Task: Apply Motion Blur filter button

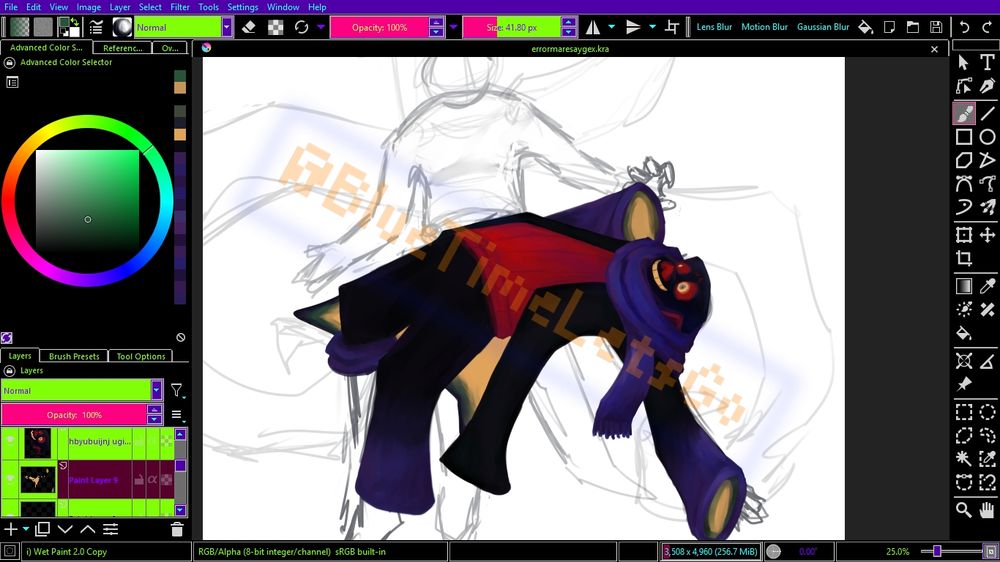Action: click(x=764, y=27)
